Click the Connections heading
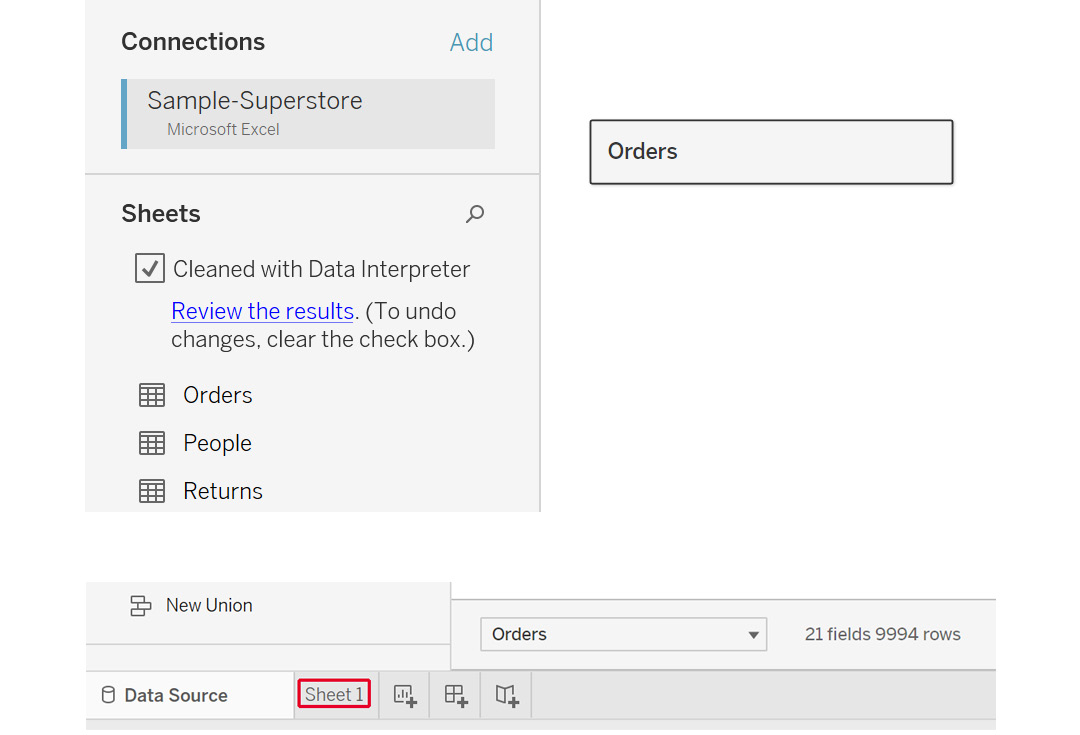 [x=193, y=42]
